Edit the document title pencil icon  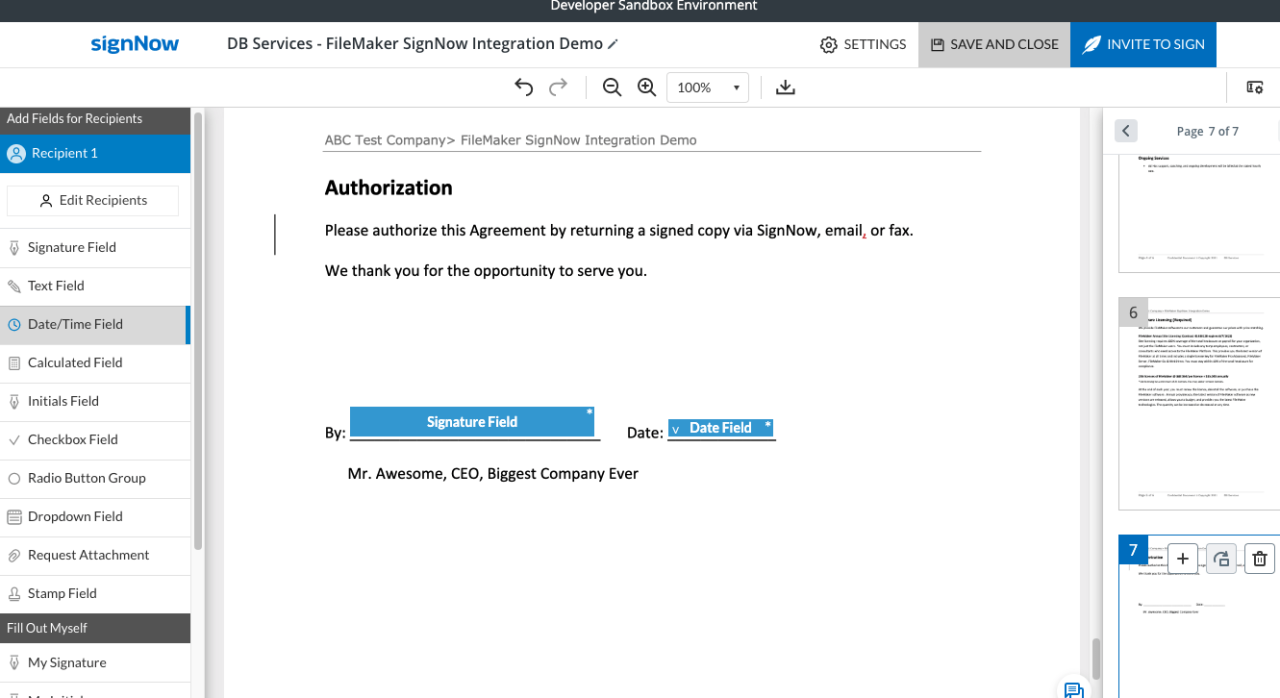click(x=613, y=44)
